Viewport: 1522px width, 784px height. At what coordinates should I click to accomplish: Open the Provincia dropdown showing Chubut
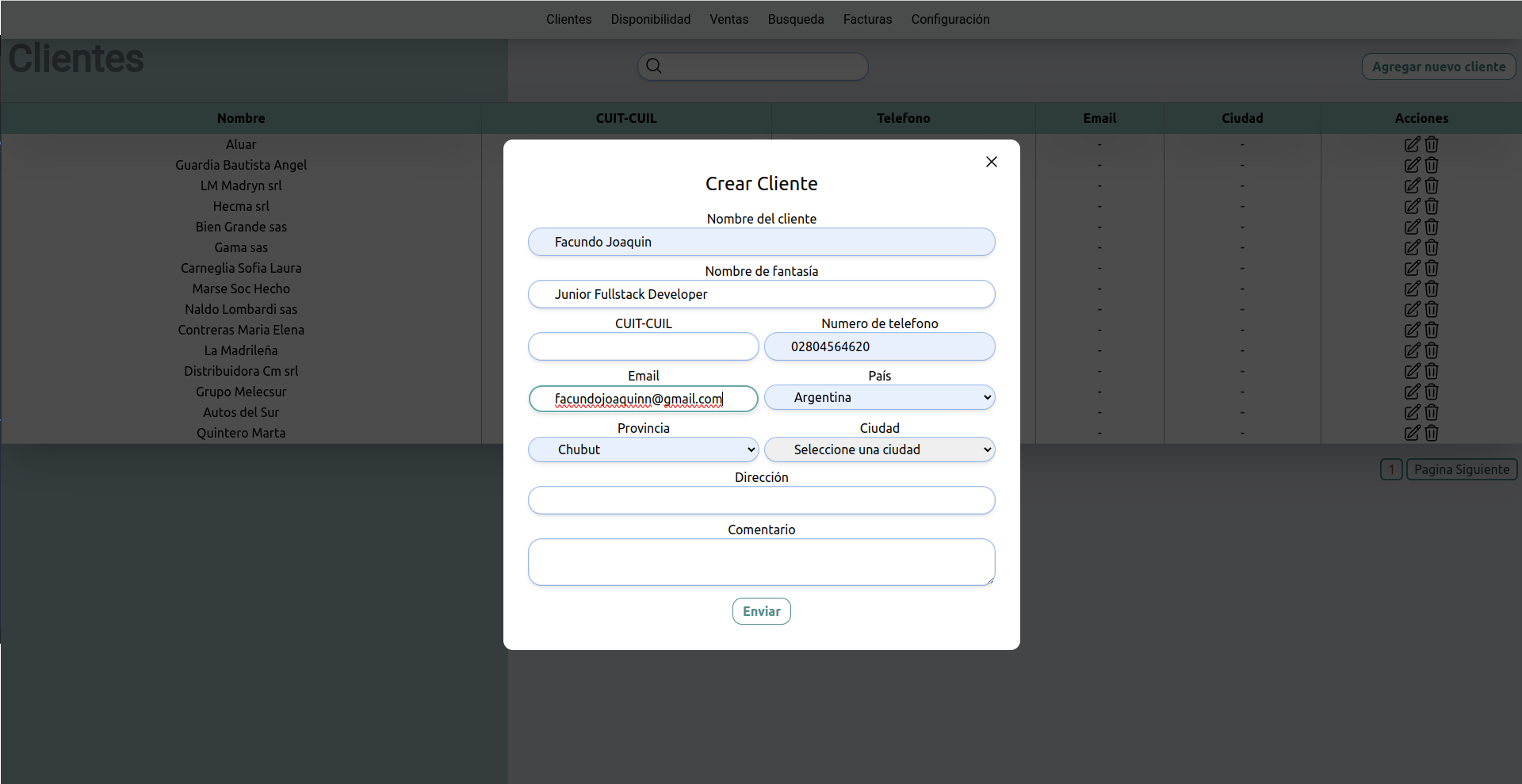[x=644, y=449]
